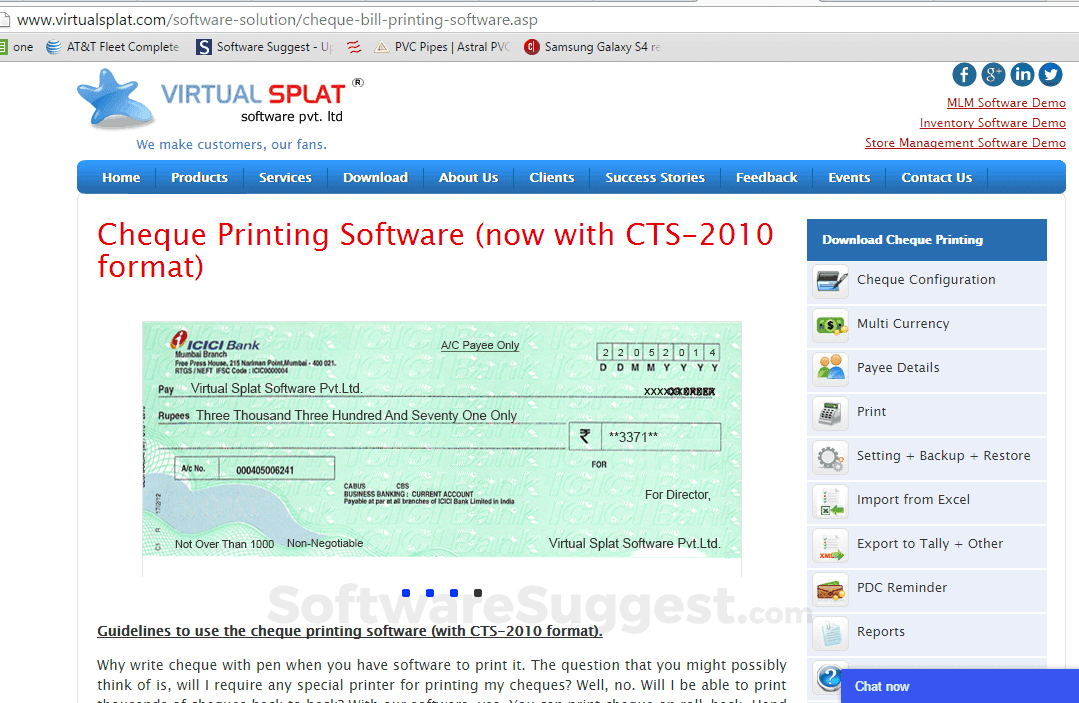Select the Multi Currency icon
The width and height of the screenshot is (1079, 703).
click(x=830, y=325)
